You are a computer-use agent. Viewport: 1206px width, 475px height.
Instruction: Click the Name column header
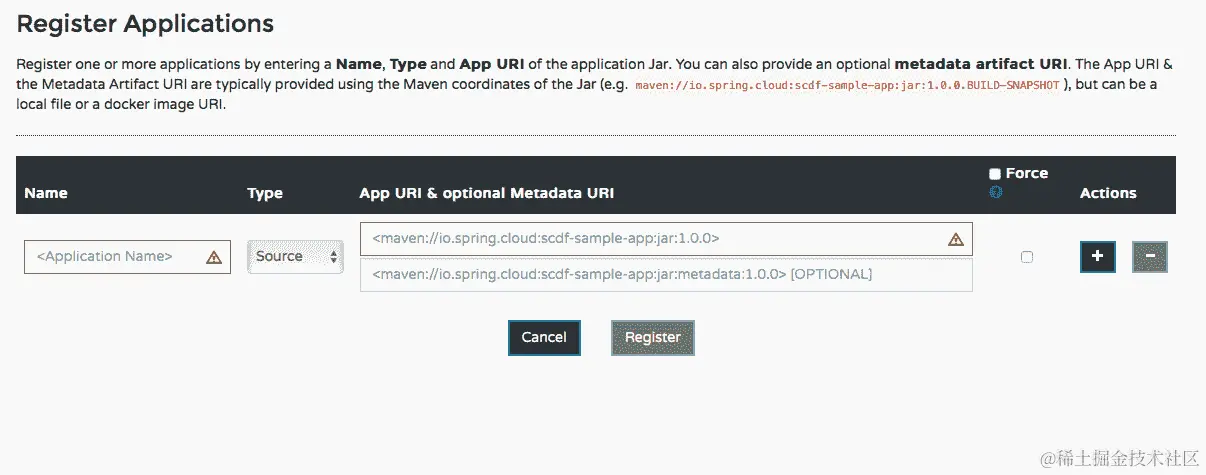(x=46, y=193)
